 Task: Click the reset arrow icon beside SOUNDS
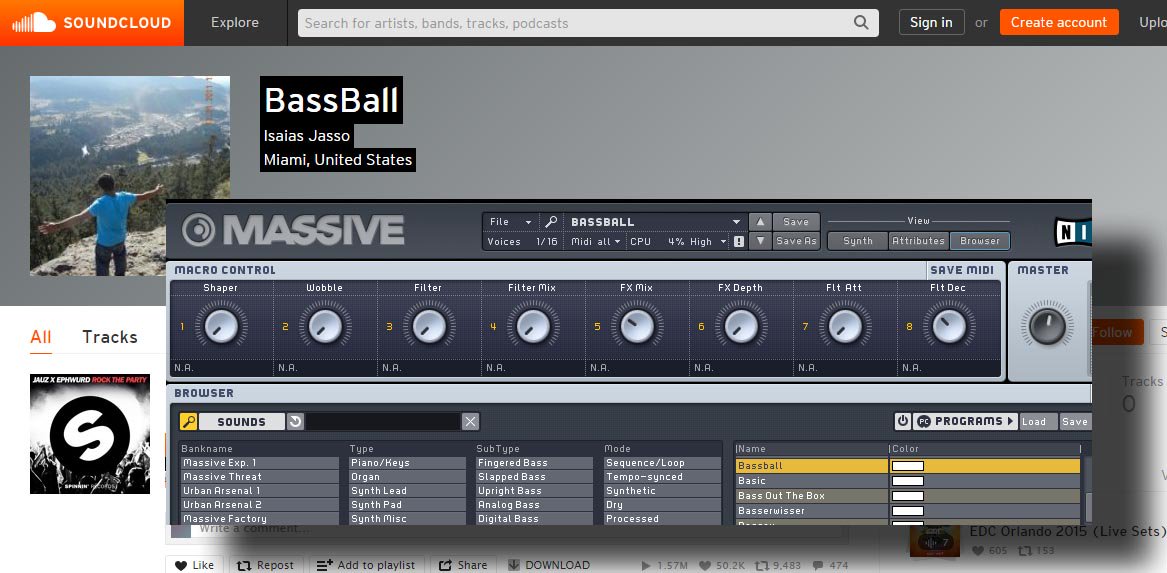295,422
